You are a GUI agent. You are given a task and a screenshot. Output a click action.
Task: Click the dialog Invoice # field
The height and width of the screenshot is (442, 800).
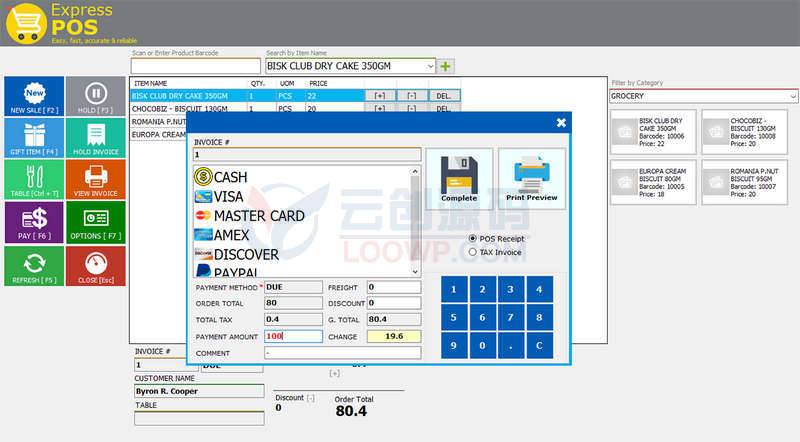coord(307,154)
